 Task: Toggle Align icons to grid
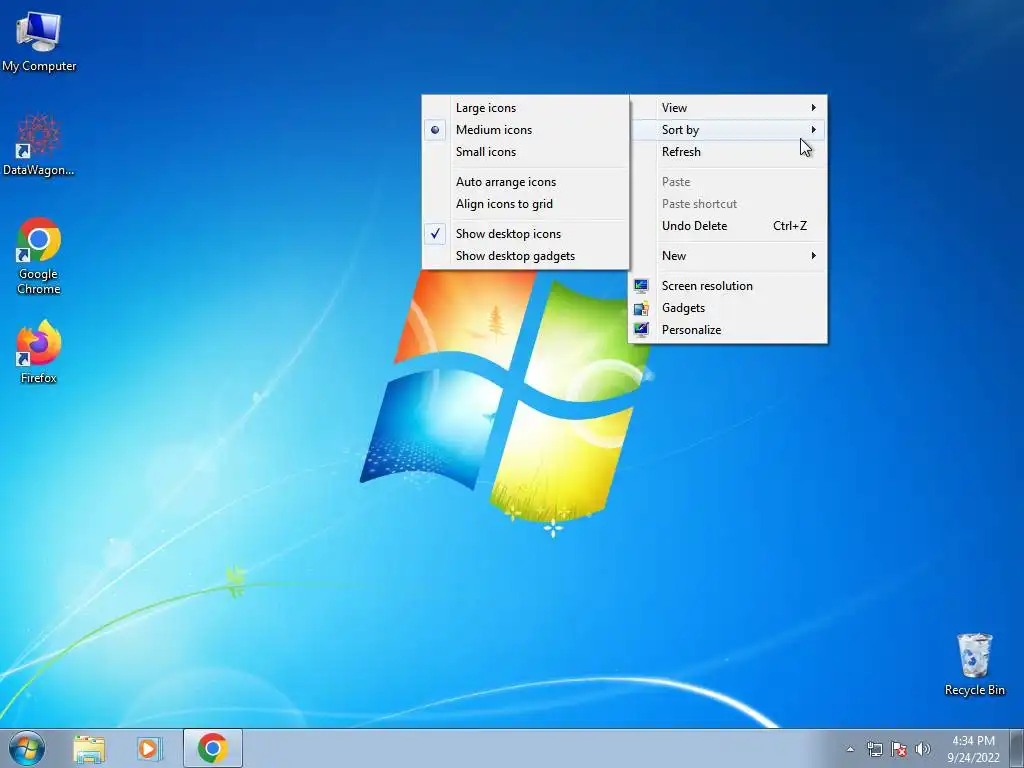(x=525, y=204)
